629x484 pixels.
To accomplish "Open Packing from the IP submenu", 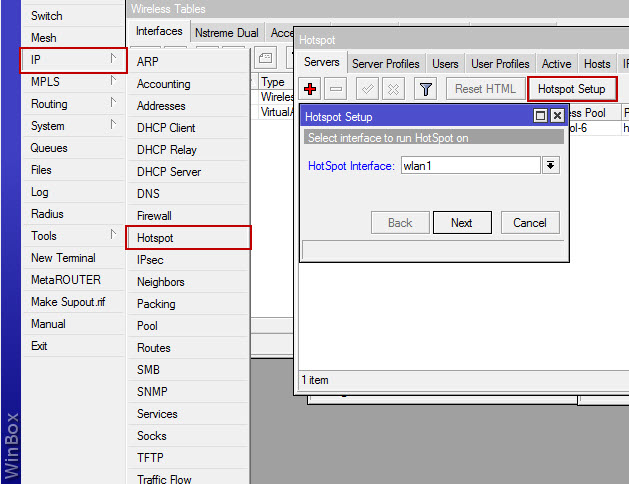I will click(x=188, y=304).
